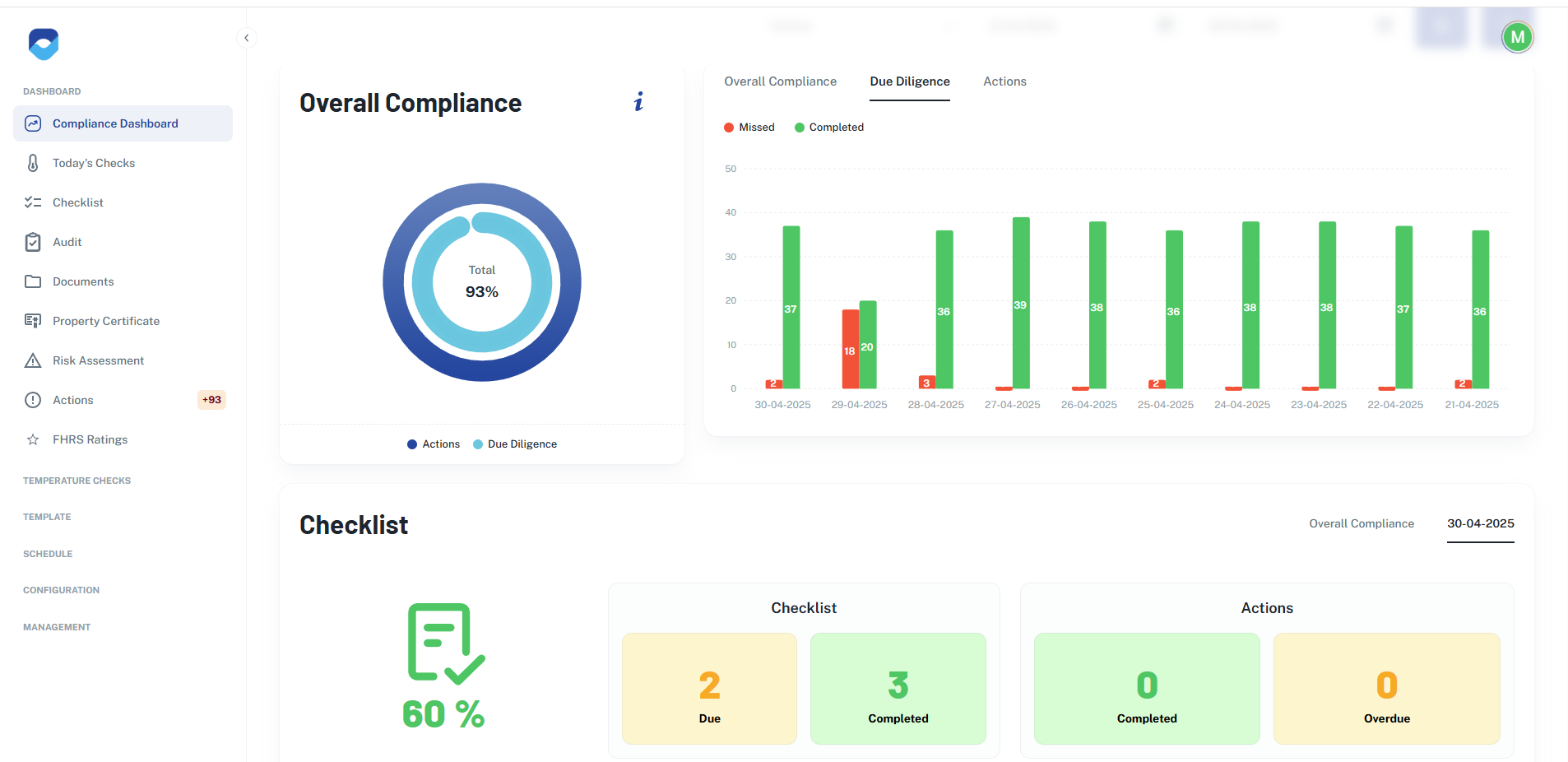Switch to the chart's Actions tab
The image size is (1568, 762).
pos(1004,81)
